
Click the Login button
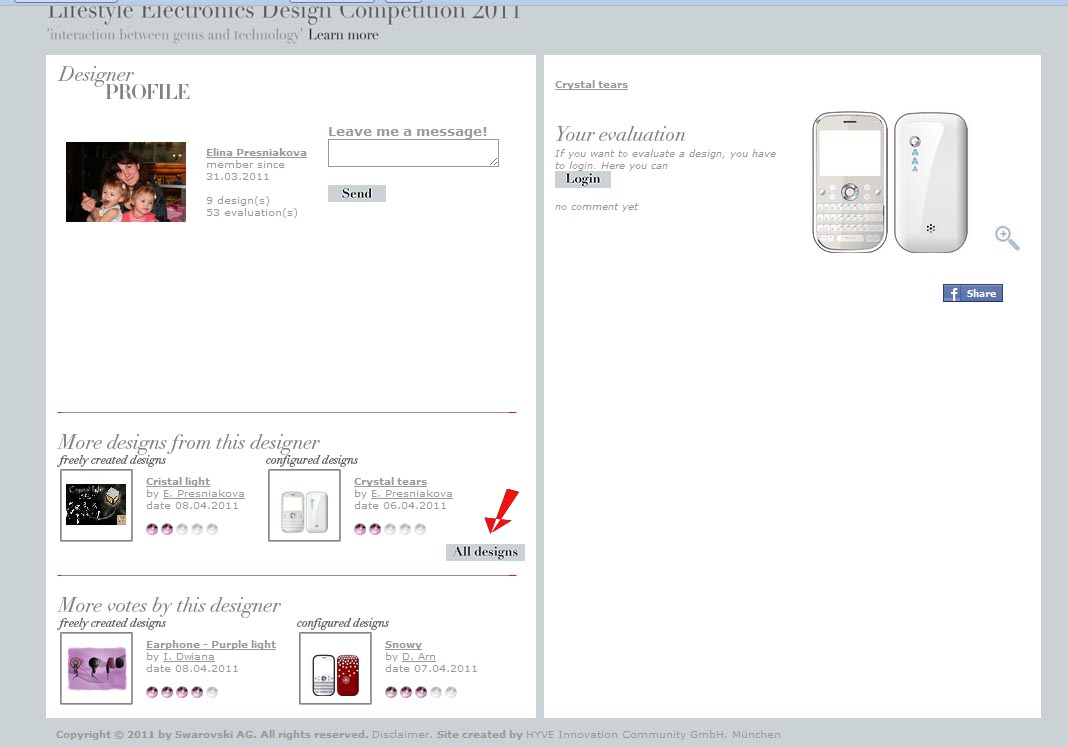pos(583,179)
